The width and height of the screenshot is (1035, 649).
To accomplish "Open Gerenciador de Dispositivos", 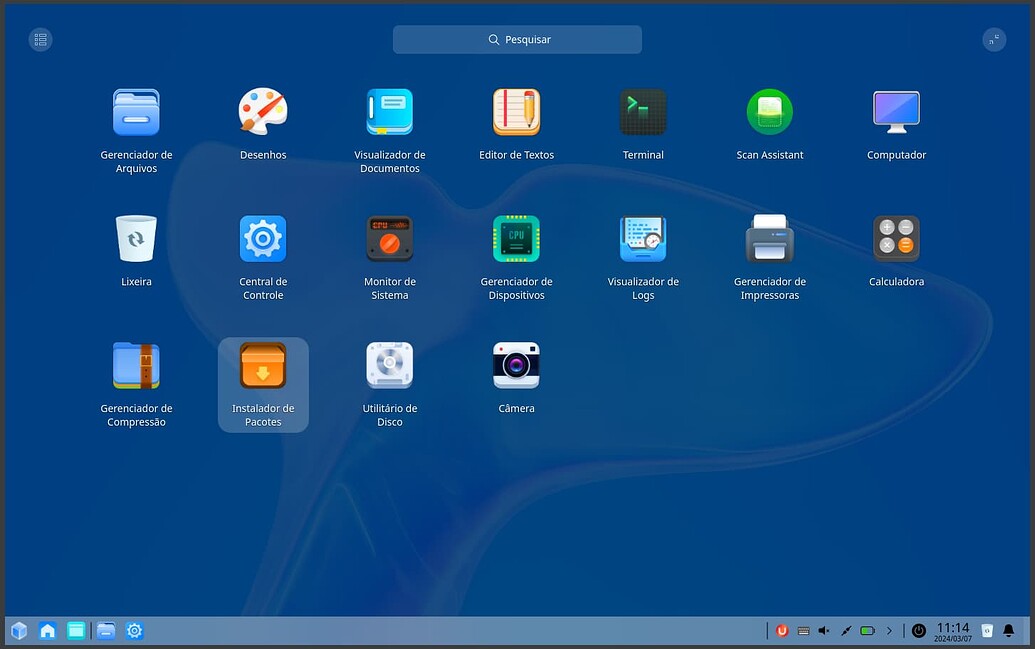I will 516,238.
